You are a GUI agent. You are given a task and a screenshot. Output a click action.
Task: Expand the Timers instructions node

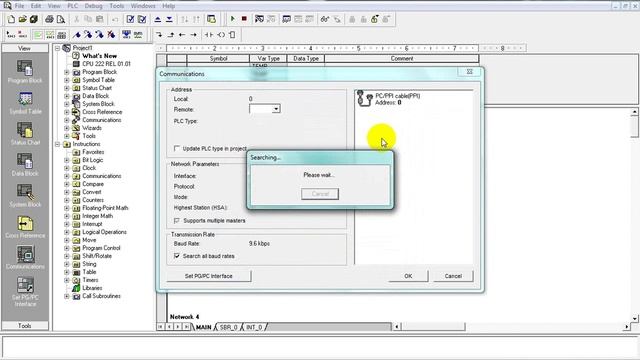[67, 280]
